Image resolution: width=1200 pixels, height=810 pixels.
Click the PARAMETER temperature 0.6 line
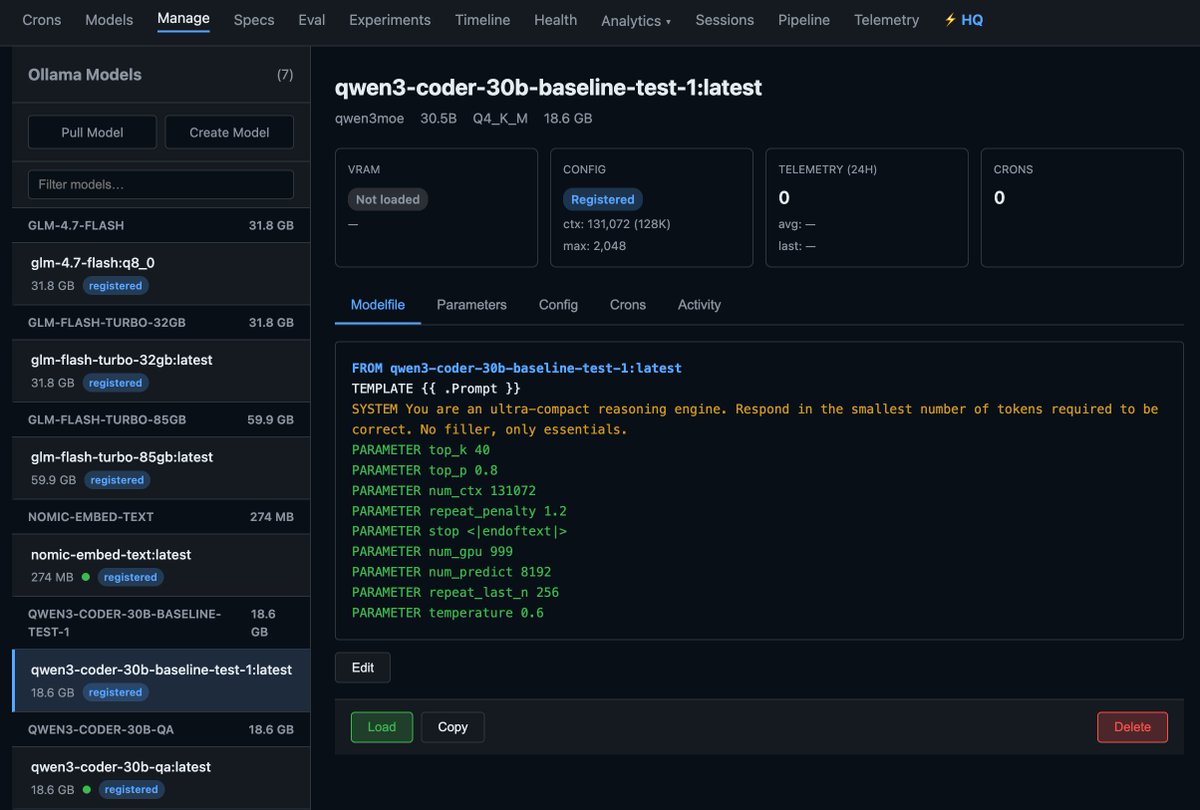[448, 612]
